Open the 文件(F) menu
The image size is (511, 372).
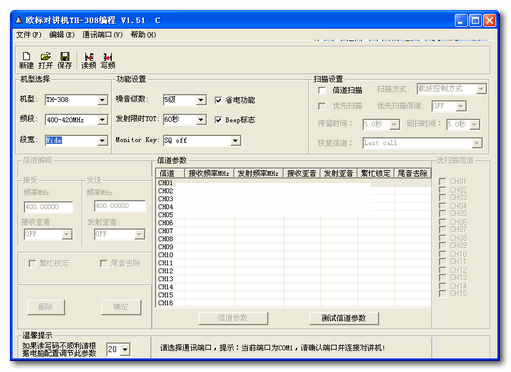pos(29,35)
